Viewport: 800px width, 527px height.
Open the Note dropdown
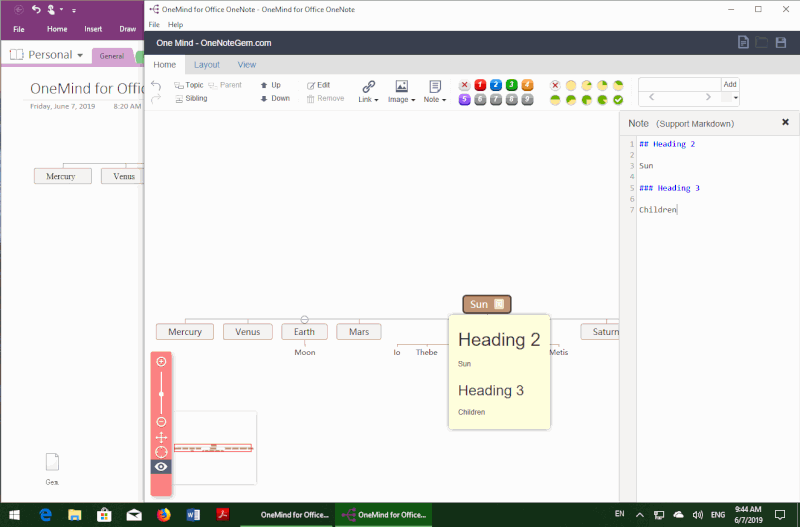pos(435,92)
